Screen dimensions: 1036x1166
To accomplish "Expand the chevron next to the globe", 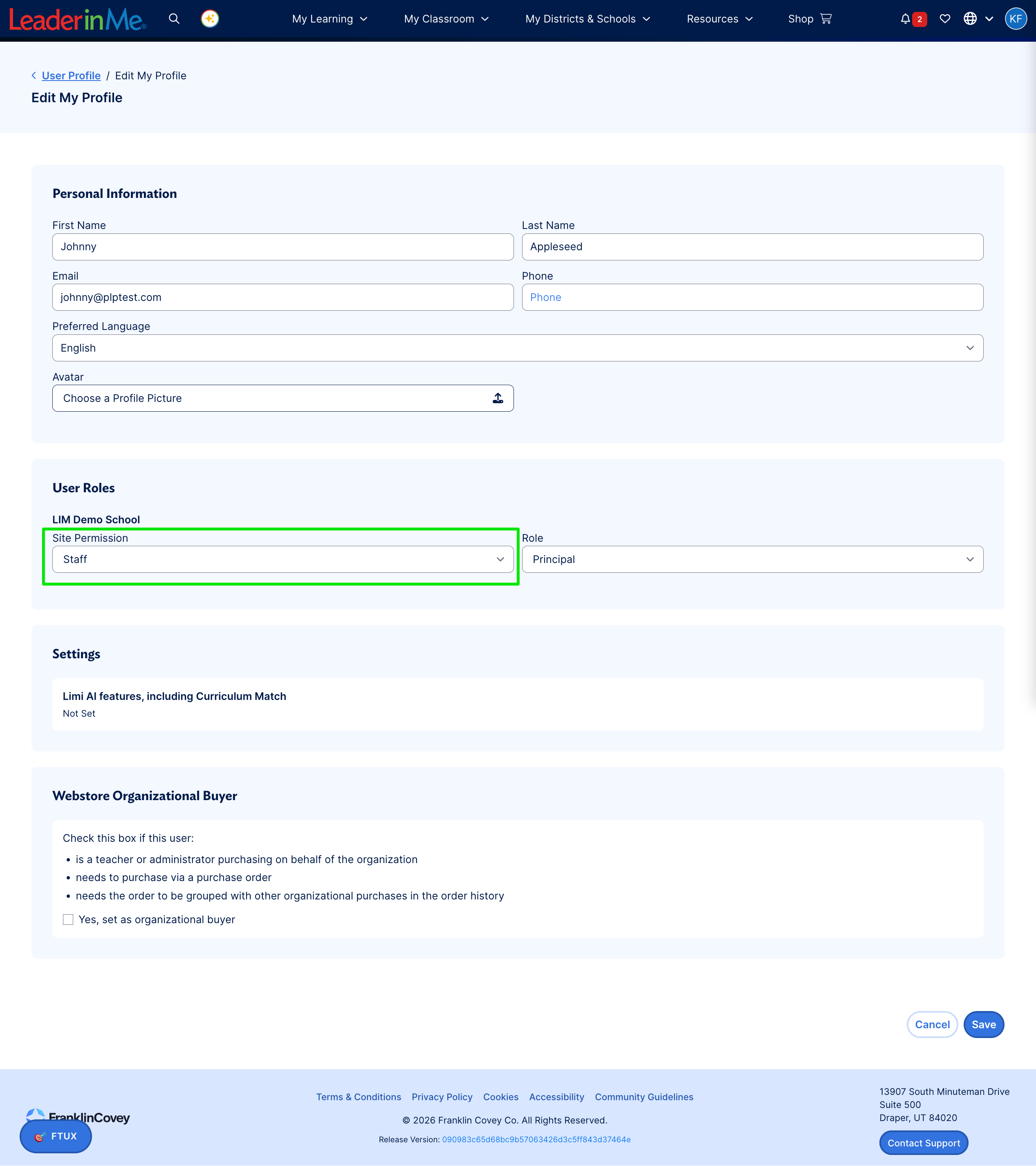I will click(989, 19).
